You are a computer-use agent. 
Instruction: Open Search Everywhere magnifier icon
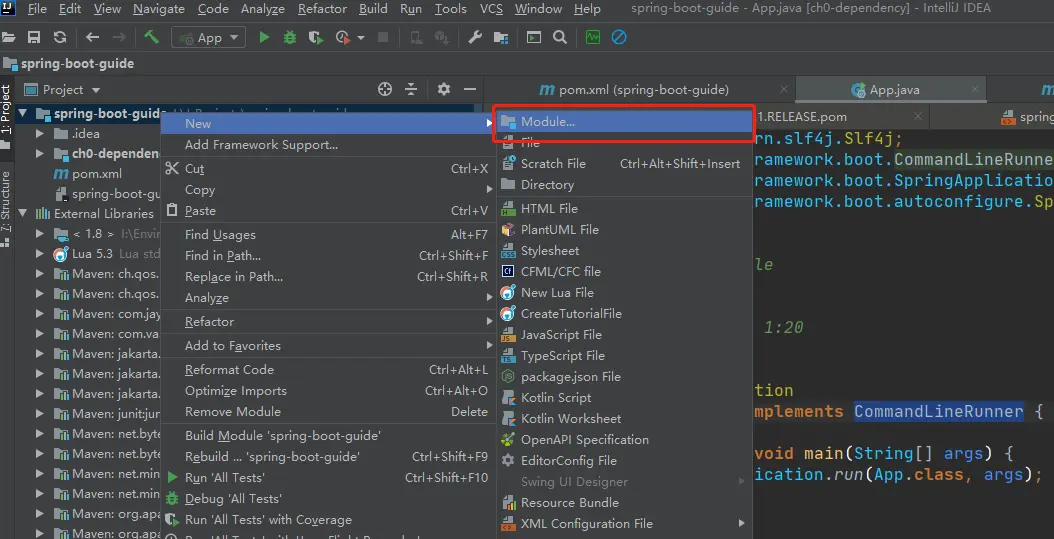[x=559, y=38]
